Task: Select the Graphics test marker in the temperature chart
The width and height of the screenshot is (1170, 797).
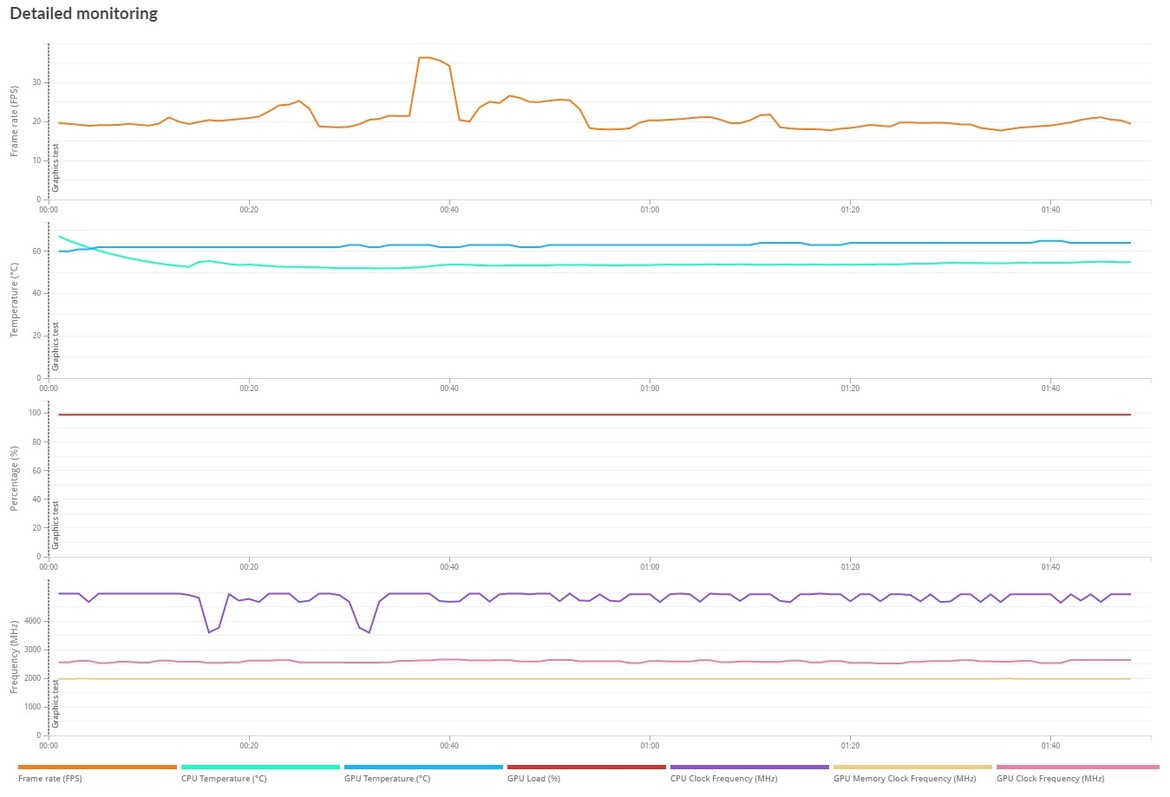Action: [x=55, y=346]
